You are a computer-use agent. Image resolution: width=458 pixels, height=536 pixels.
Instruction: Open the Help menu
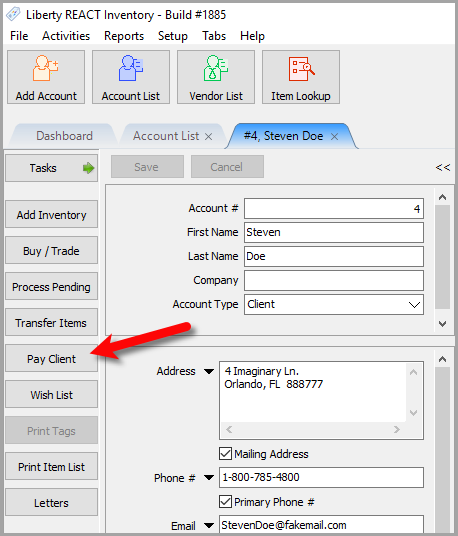click(x=252, y=36)
